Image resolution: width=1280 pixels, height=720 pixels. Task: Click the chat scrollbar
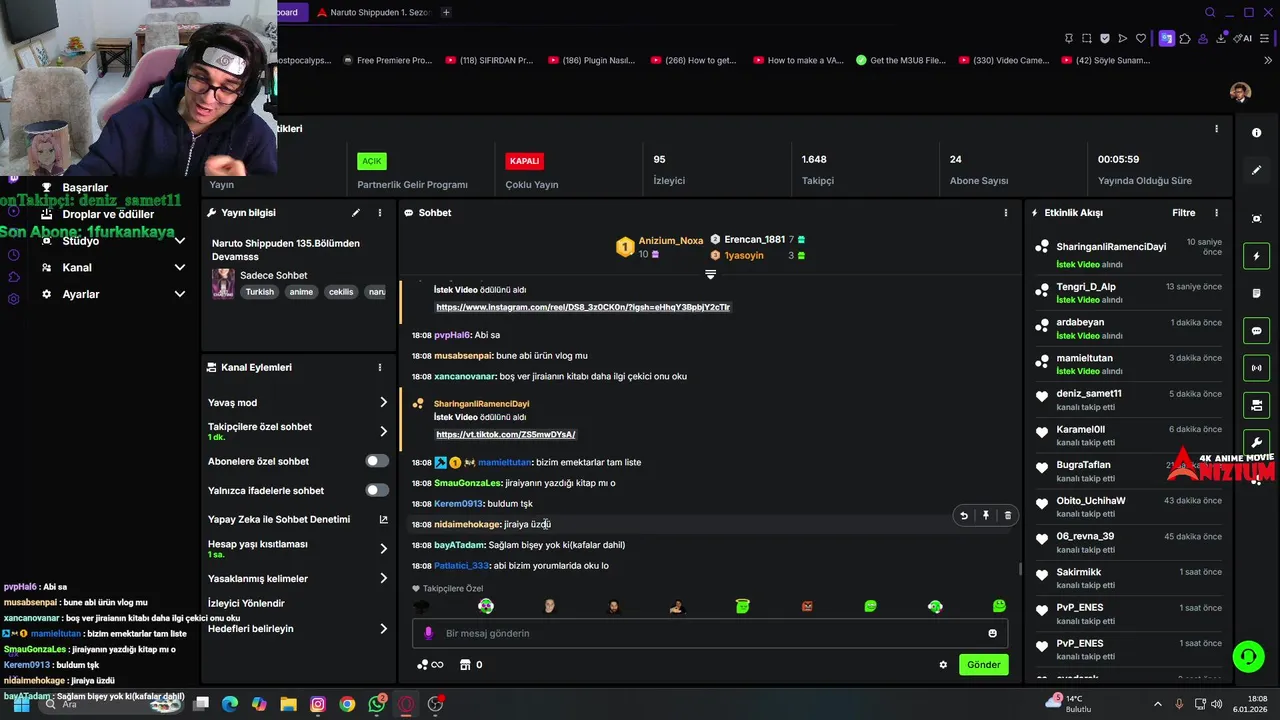(x=1020, y=569)
